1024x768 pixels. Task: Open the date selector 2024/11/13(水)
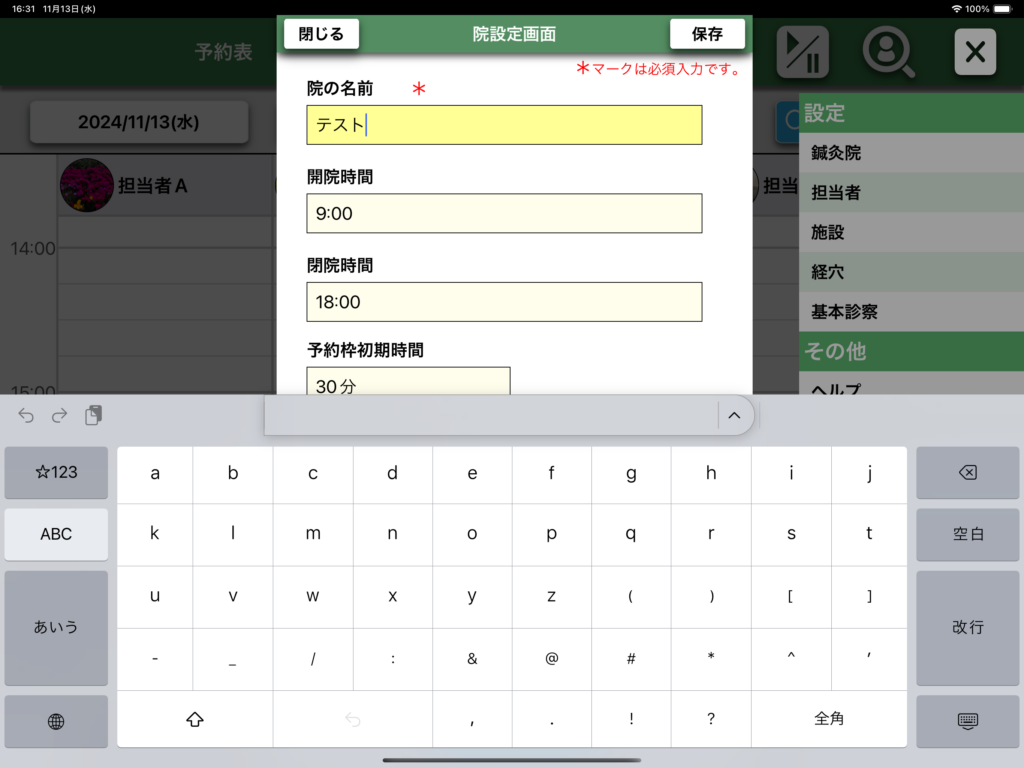click(x=139, y=122)
